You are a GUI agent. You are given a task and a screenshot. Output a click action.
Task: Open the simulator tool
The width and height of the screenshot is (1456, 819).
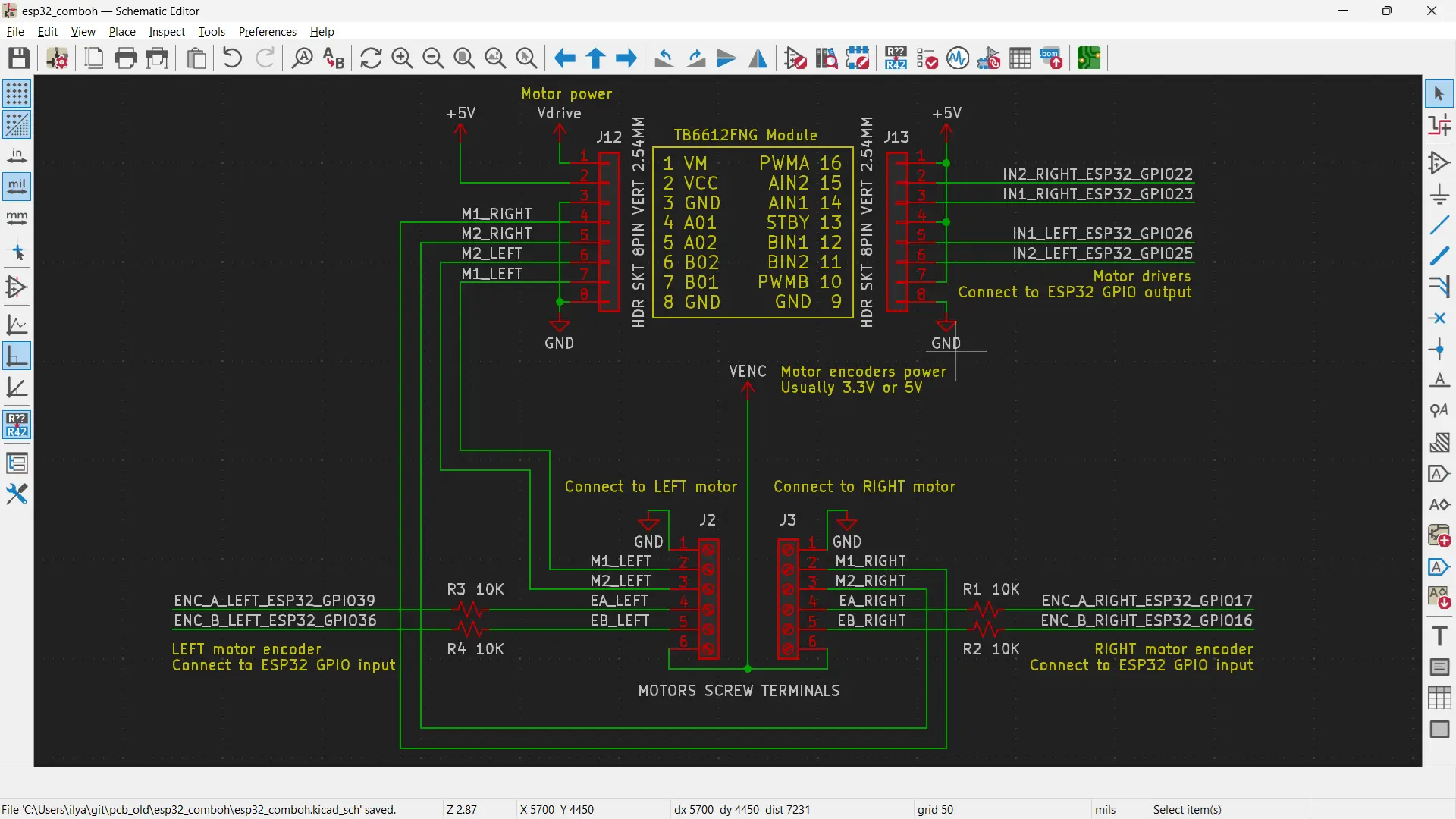pos(958,58)
